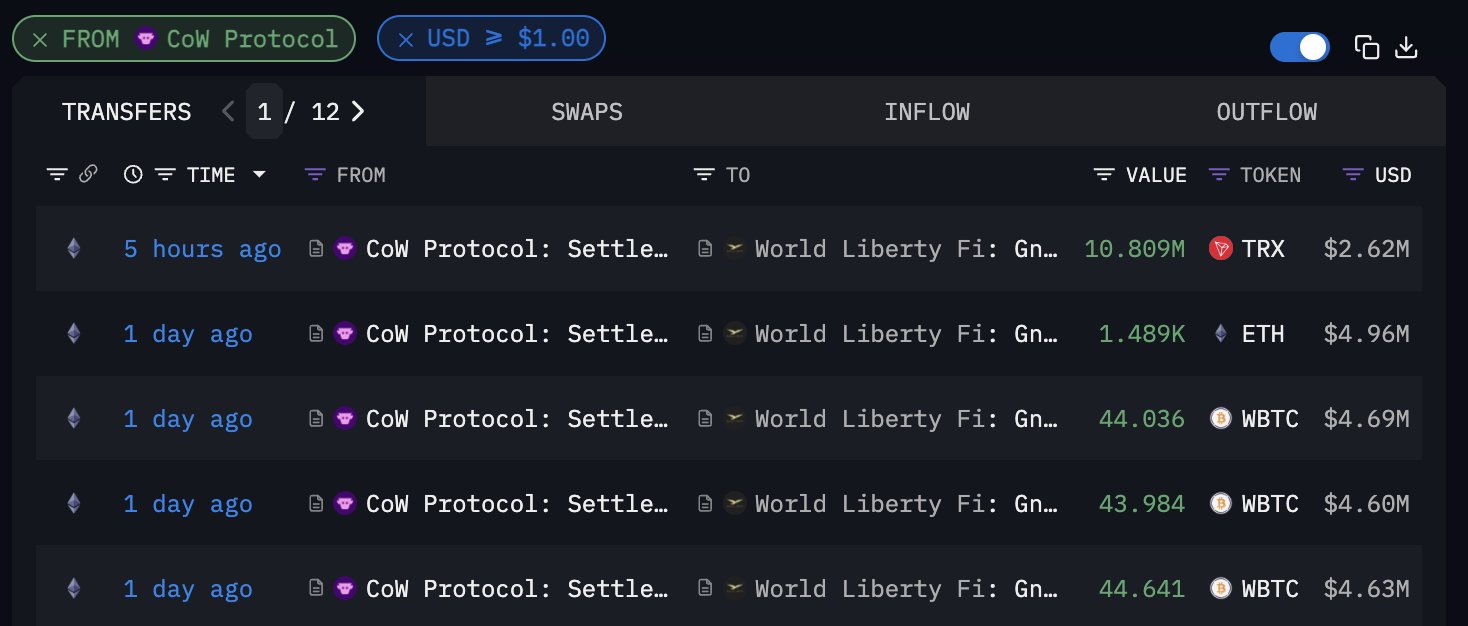The width and height of the screenshot is (1468, 626).
Task: Switch to the SWAPS tab
Action: pyautogui.click(x=587, y=112)
